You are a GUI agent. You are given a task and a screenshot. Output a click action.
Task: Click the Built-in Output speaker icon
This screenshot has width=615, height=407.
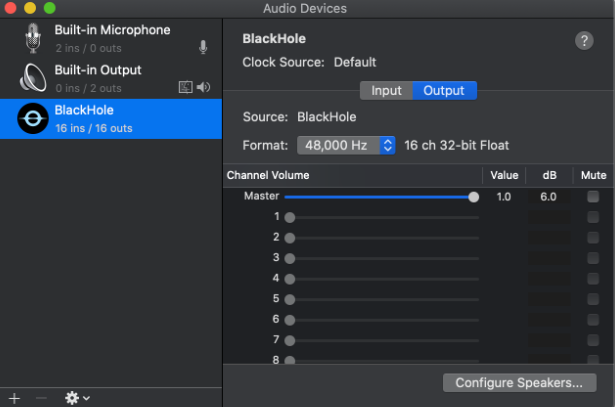33,78
